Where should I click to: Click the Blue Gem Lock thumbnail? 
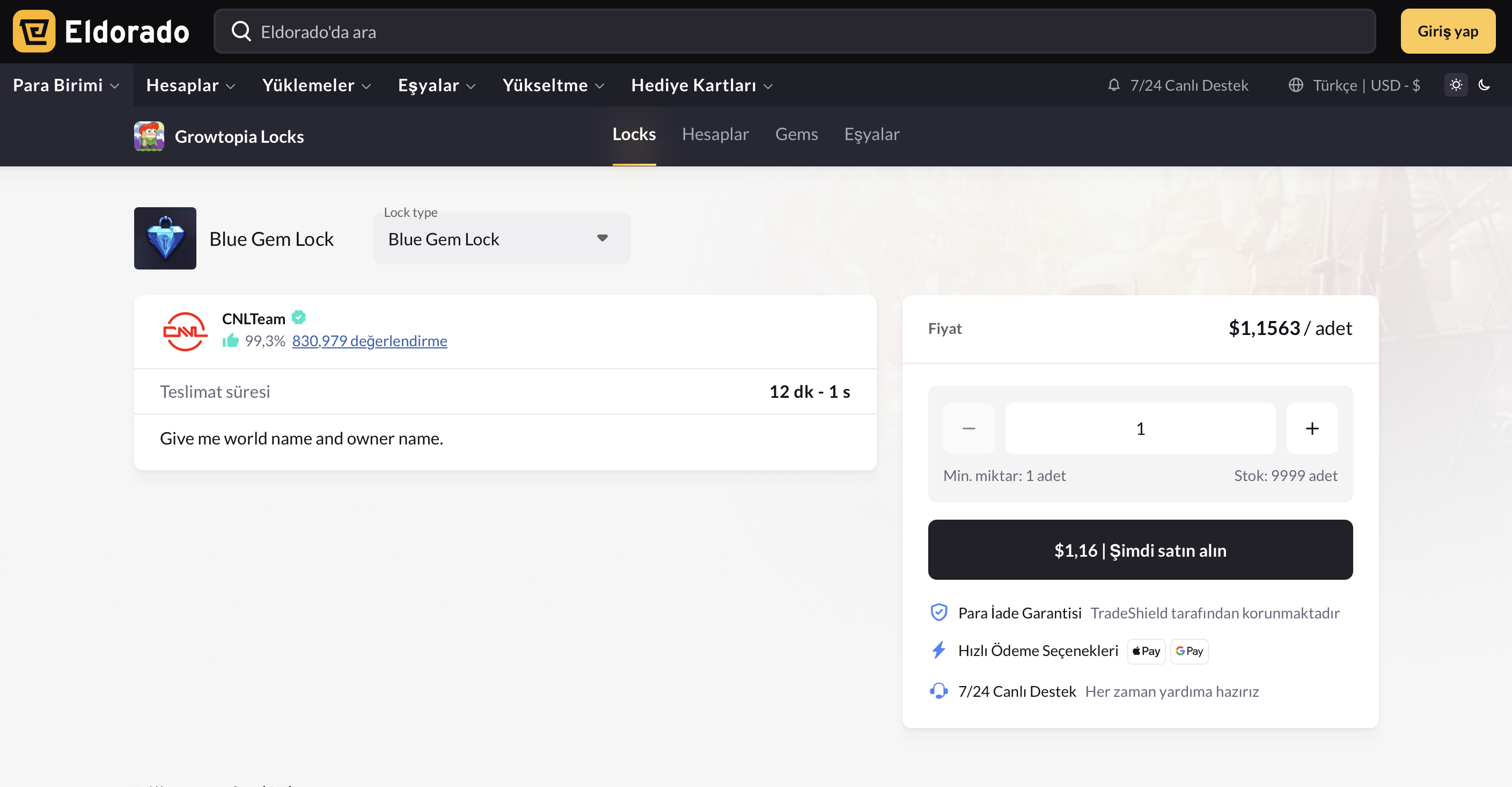pyautogui.click(x=165, y=238)
